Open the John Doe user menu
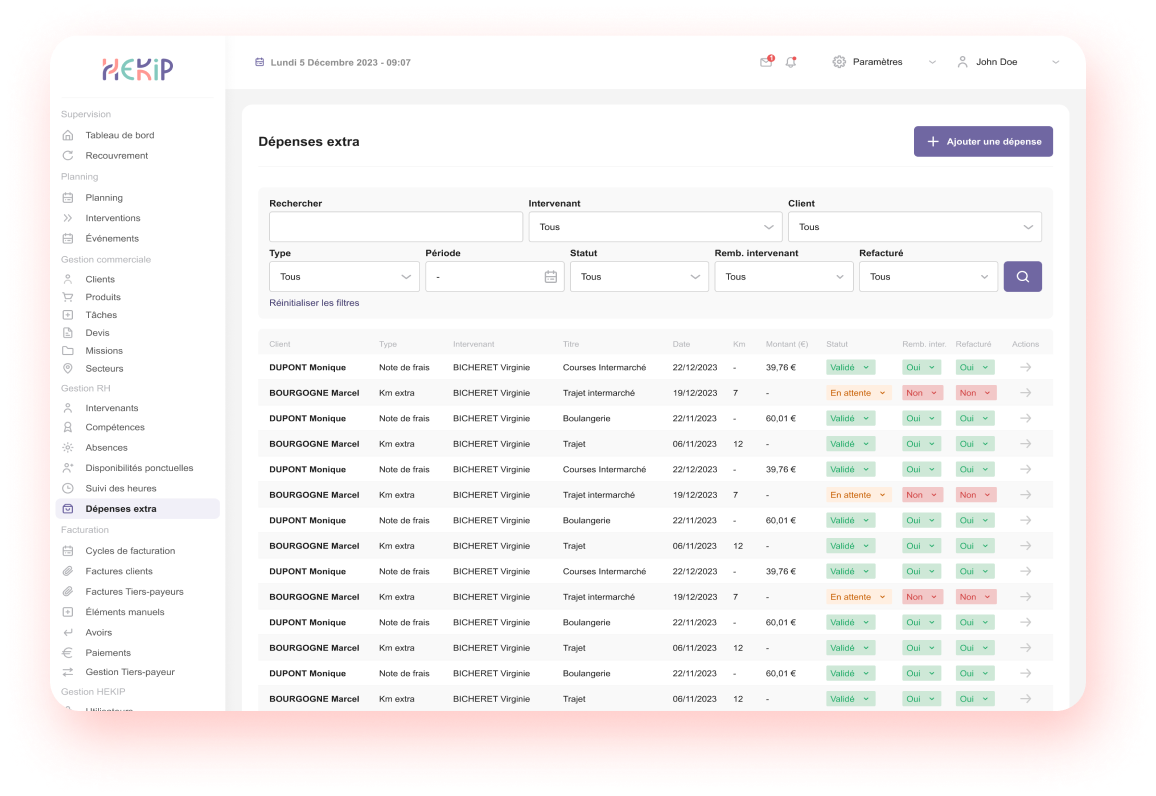The height and width of the screenshot is (796, 1156). click(1007, 62)
